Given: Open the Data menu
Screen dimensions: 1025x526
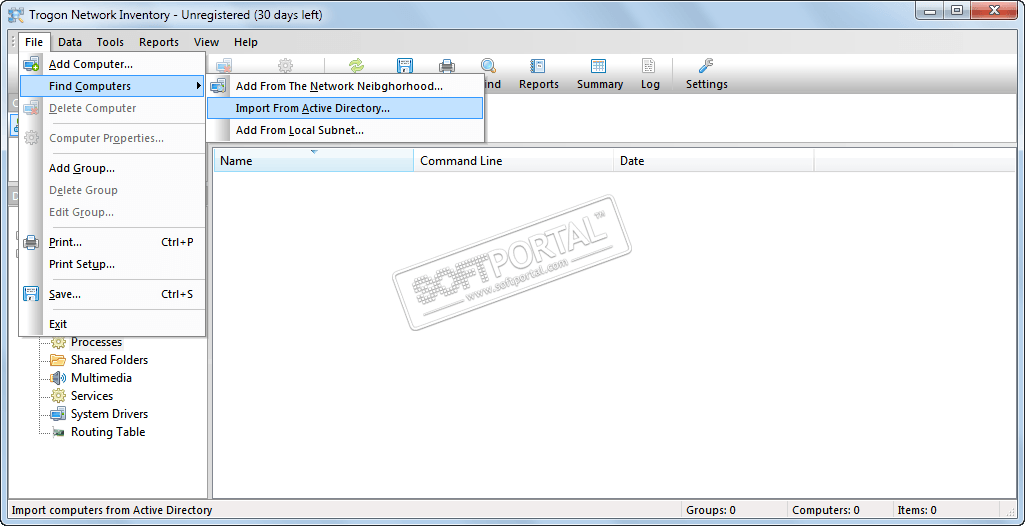Looking at the screenshot, I should click(x=70, y=42).
